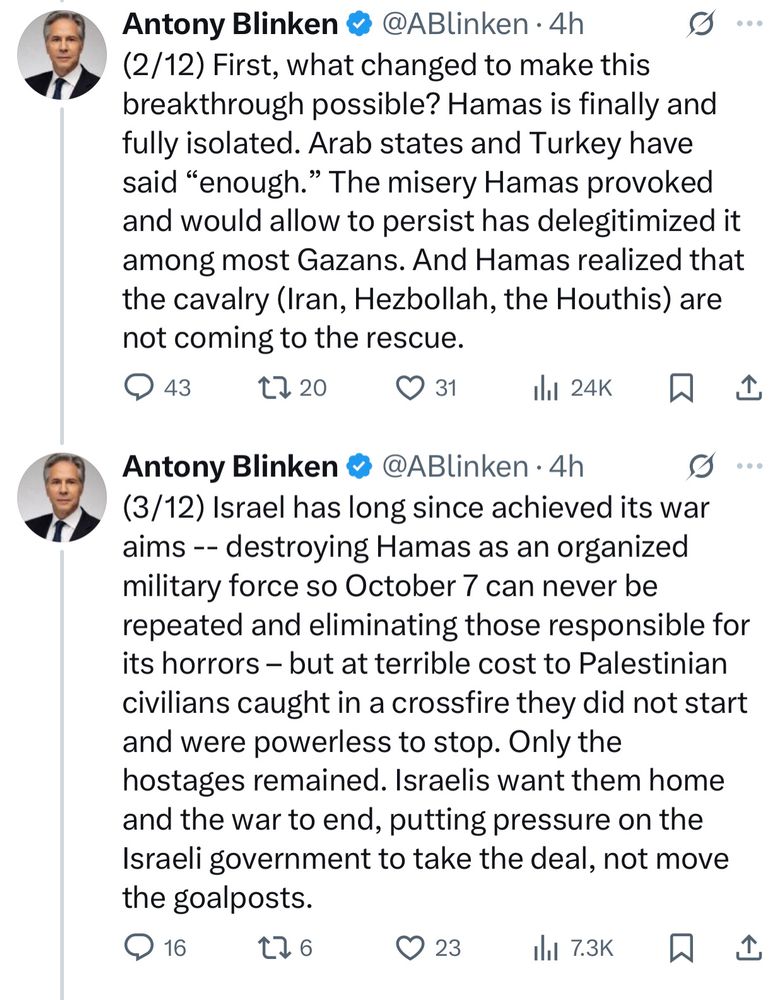The image size is (784, 1000).
Task: View analytics for the 7.3K-views tweet
Action: click(x=544, y=947)
